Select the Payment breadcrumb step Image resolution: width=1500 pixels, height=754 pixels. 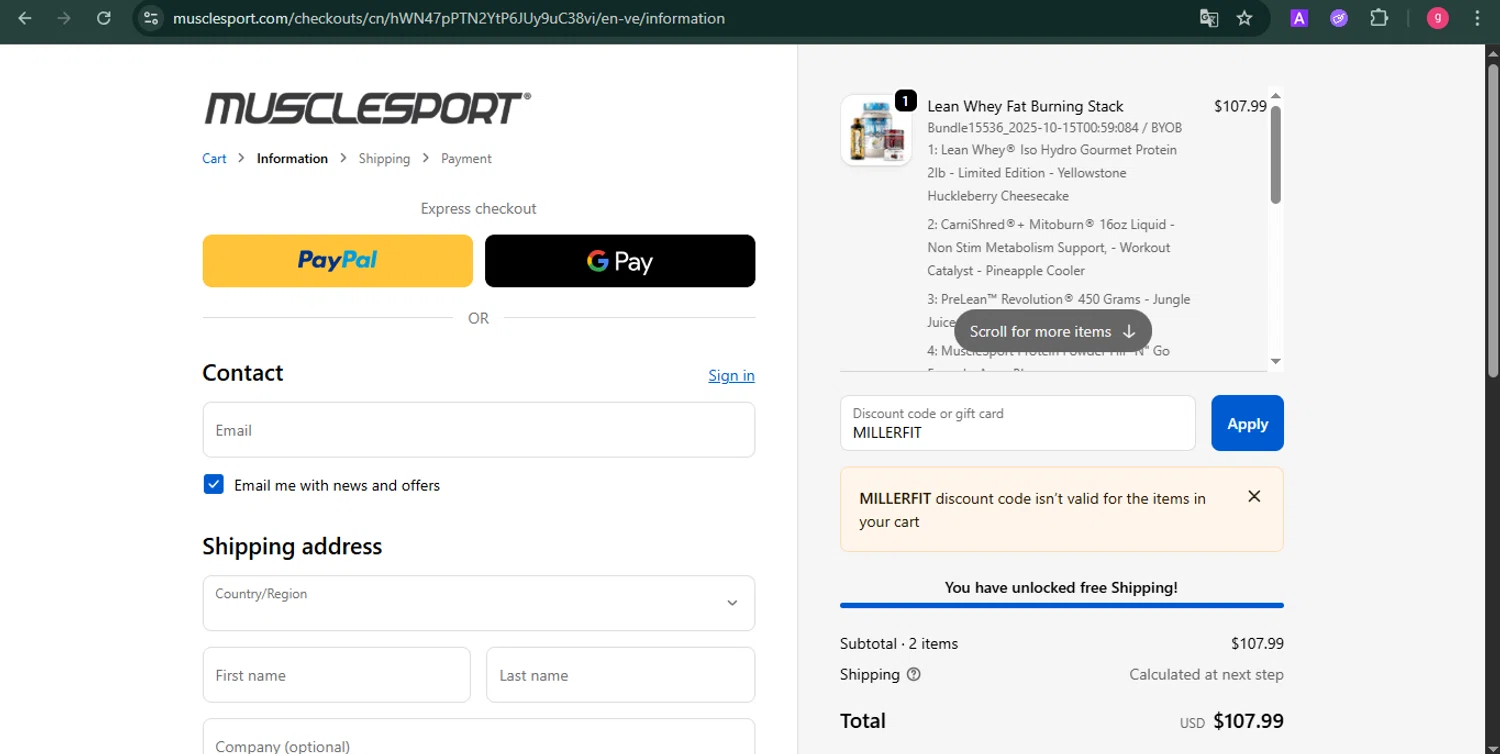pyautogui.click(x=466, y=158)
